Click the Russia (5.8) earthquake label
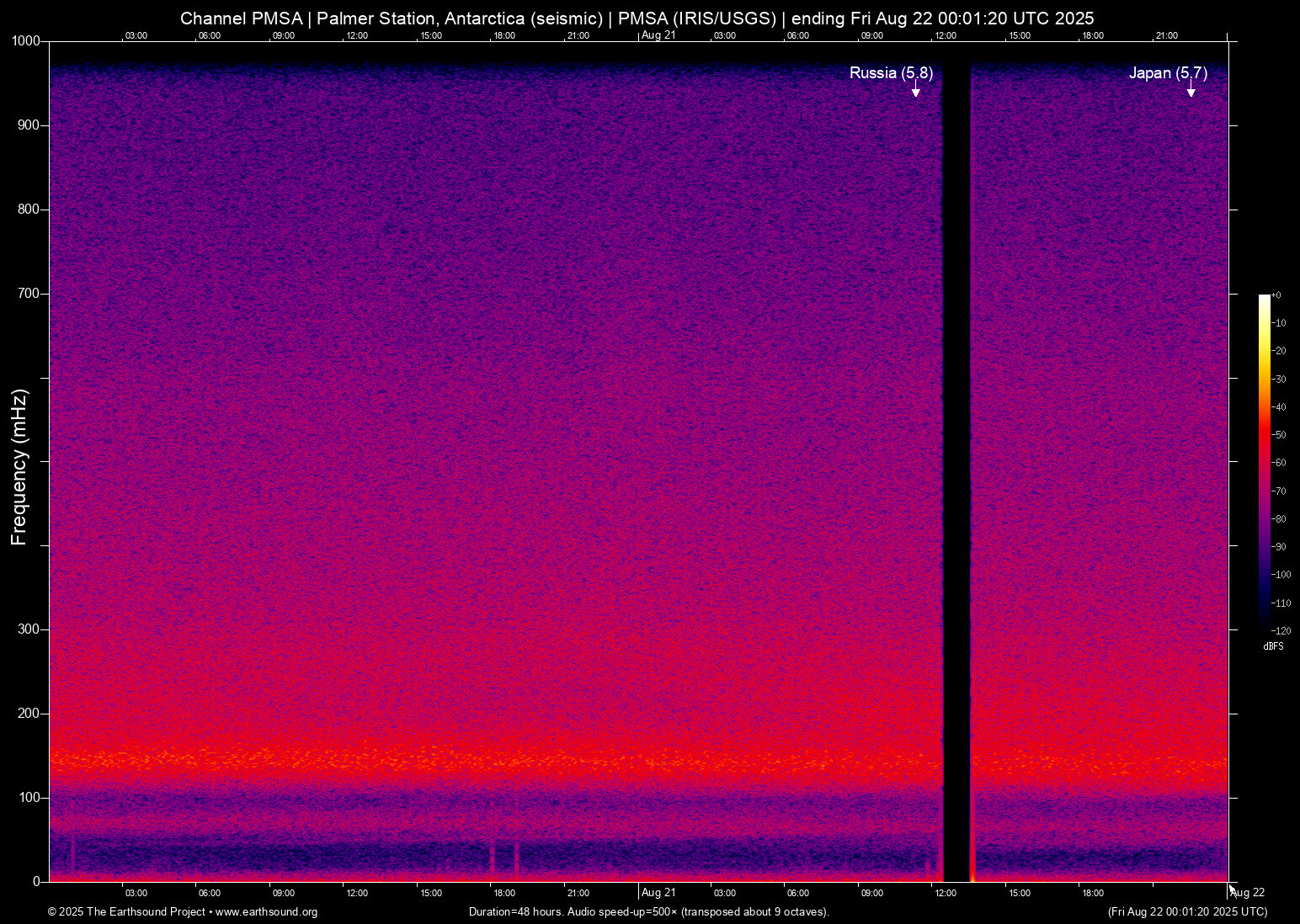The image size is (1300, 924). pos(891,73)
